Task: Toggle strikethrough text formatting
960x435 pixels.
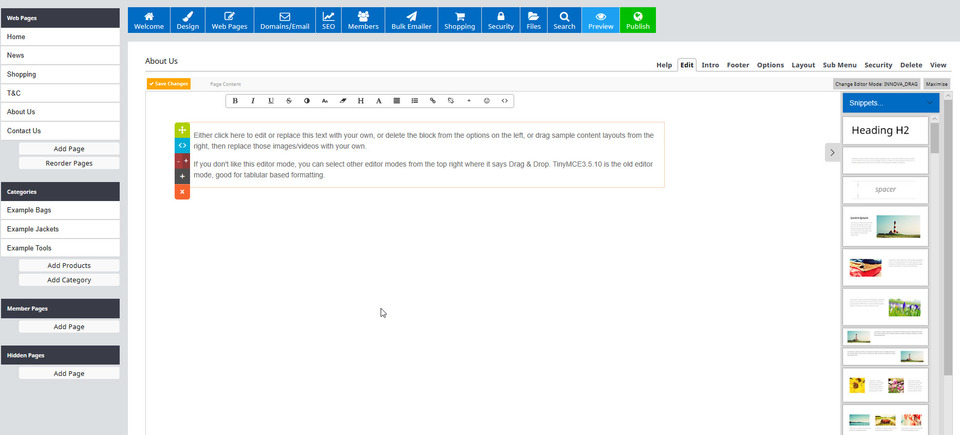Action: tap(289, 101)
